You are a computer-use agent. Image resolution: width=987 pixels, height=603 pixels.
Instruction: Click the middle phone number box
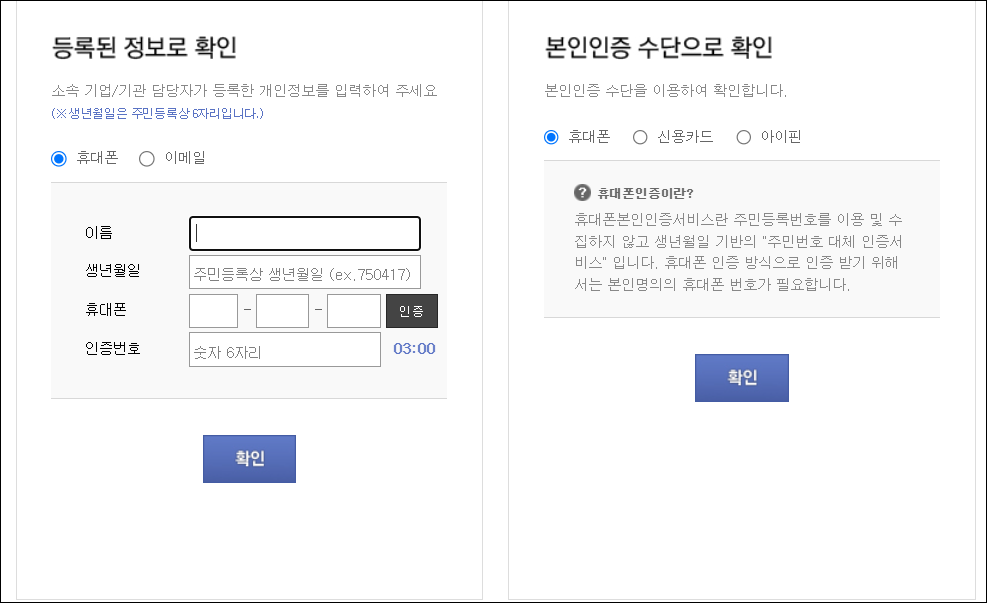(x=282, y=310)
